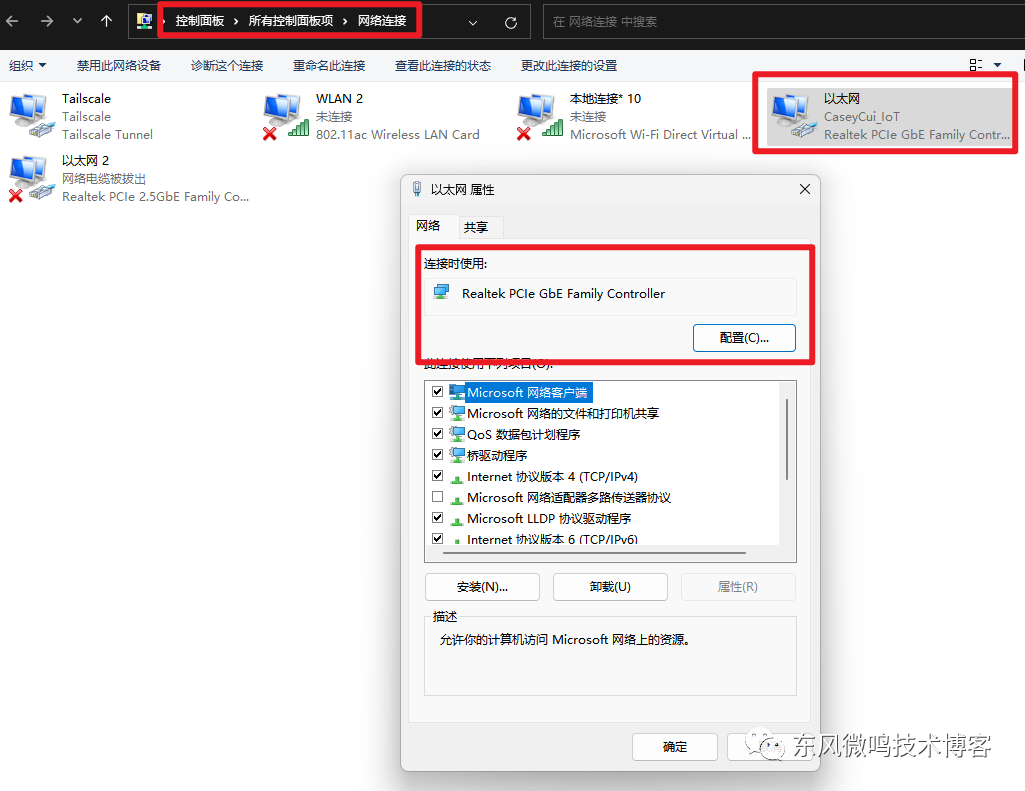Click 查看此连接的状态 in toolbar
The width and height of the screenshot is (1025, 791).
443,65
